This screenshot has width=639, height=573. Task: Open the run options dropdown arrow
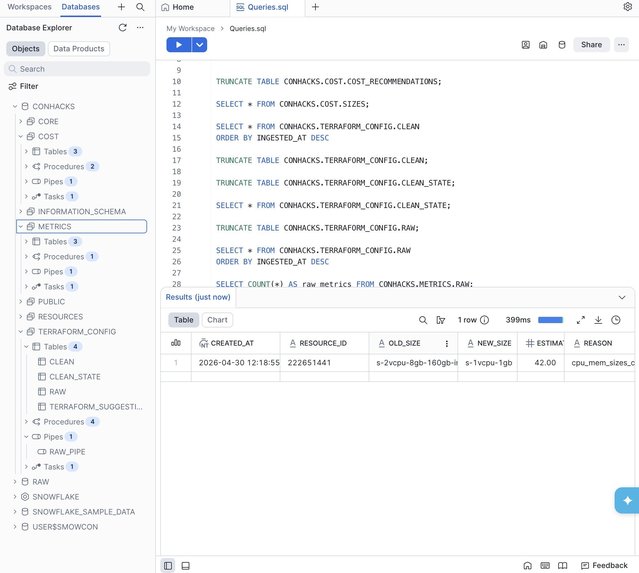coord(199,45)
